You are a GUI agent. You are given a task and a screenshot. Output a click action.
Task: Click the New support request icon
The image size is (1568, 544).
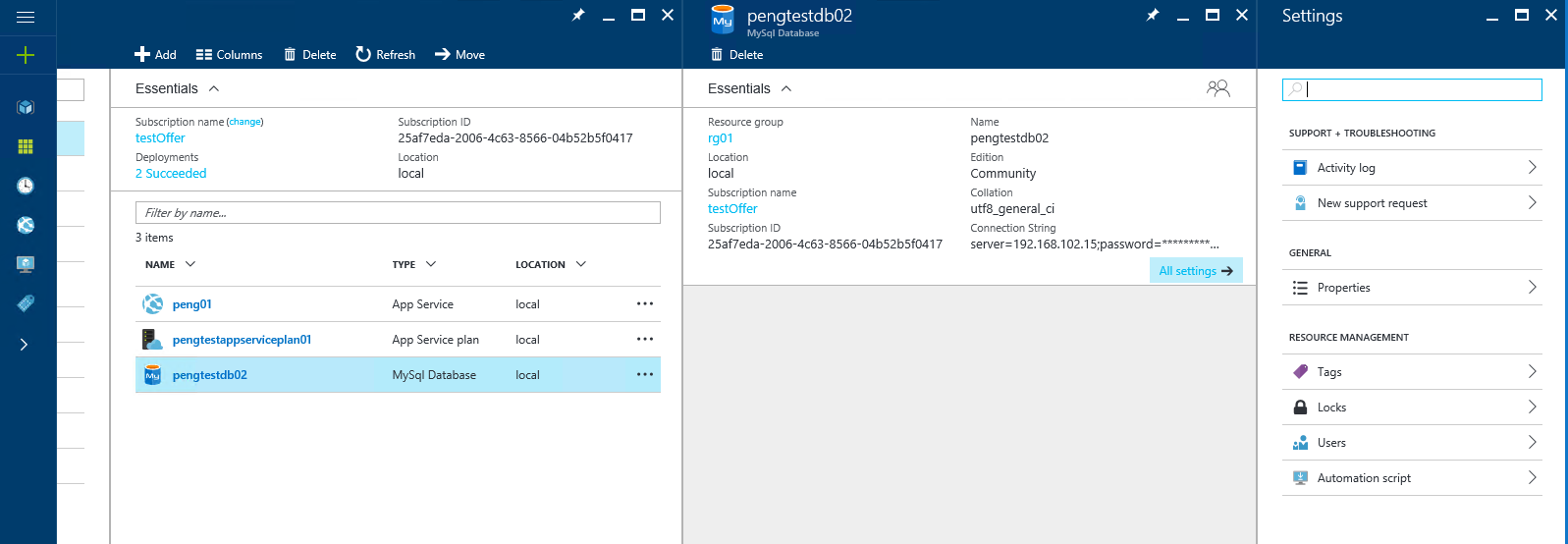point(1300,203)
